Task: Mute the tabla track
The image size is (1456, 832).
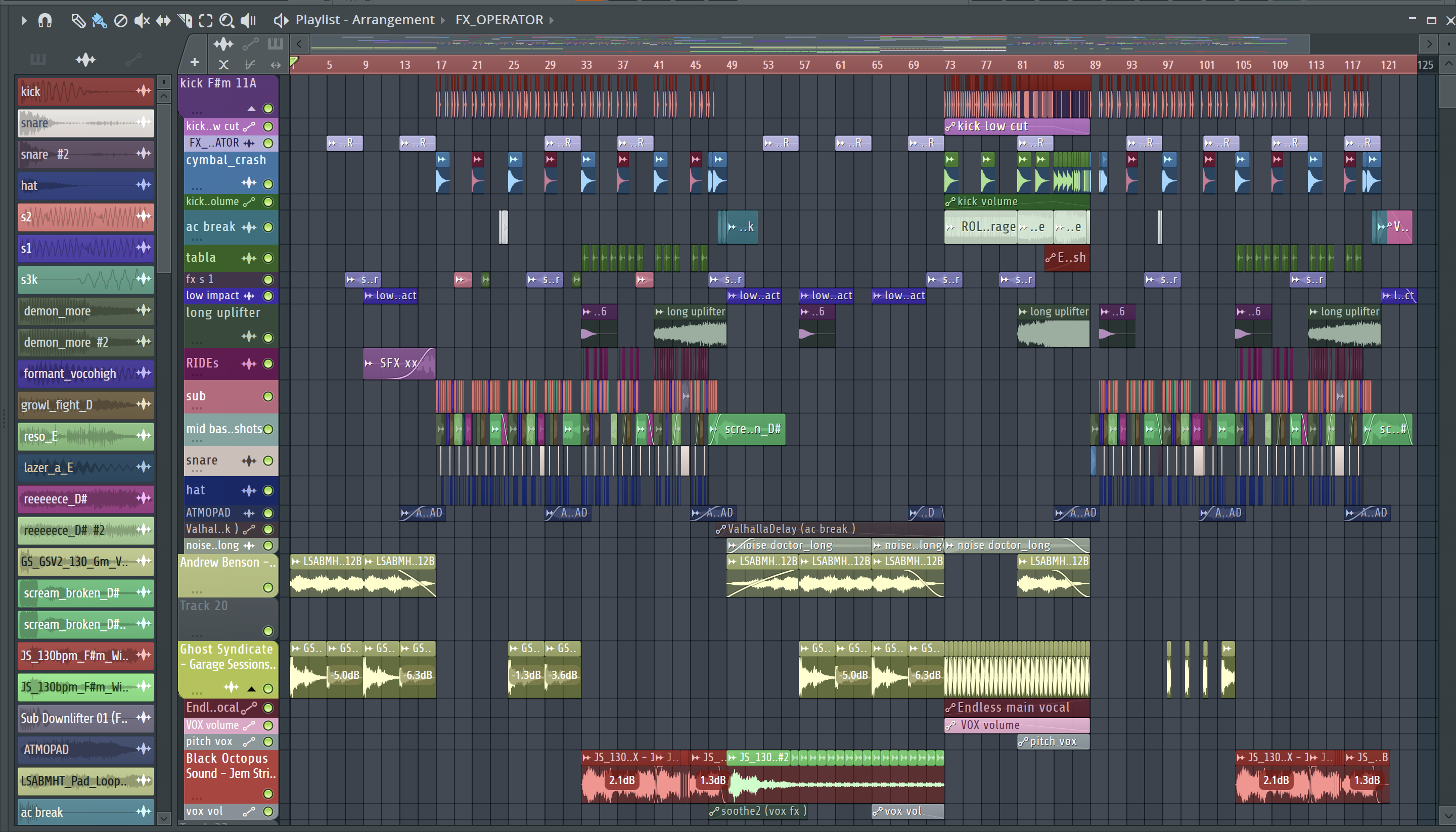Action: pyautogui.click(x=268, y=258)
